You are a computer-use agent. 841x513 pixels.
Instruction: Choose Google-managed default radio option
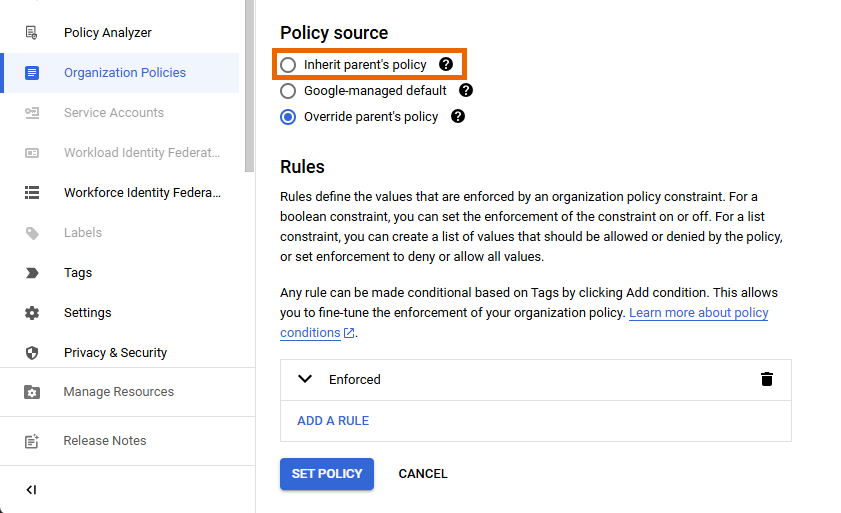pyautogui.click(x=288, y=91)
